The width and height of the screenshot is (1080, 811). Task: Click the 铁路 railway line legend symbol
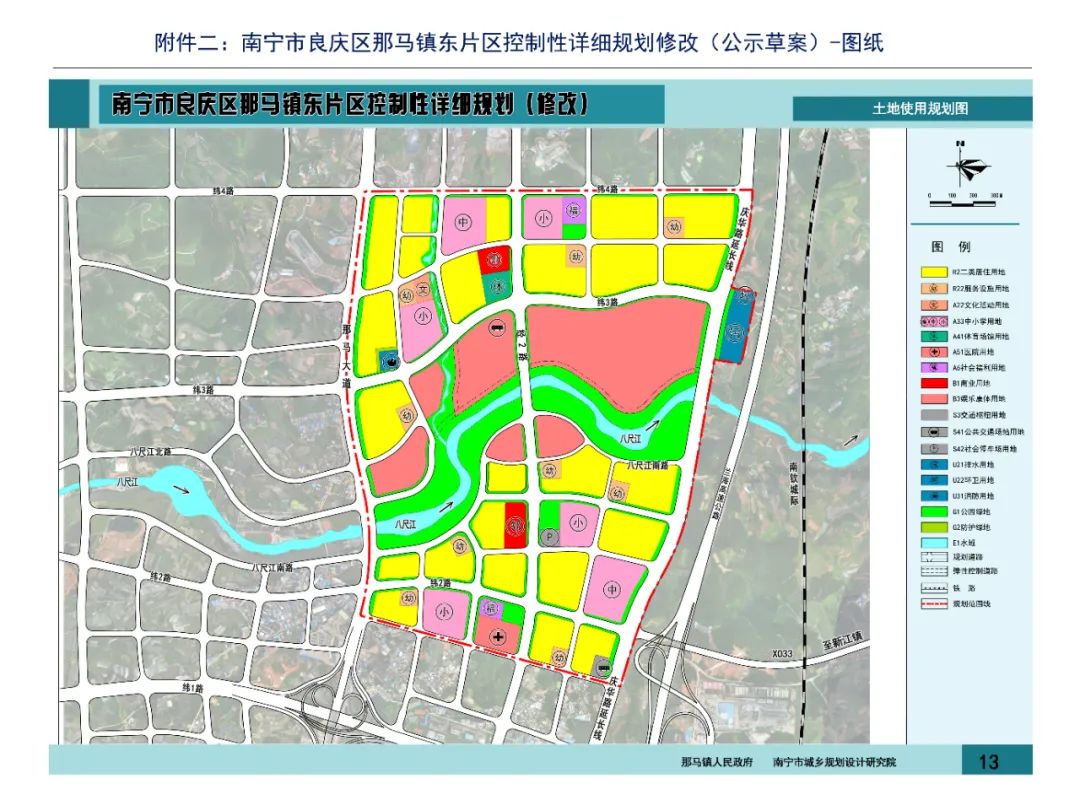[x=934, y=588]
